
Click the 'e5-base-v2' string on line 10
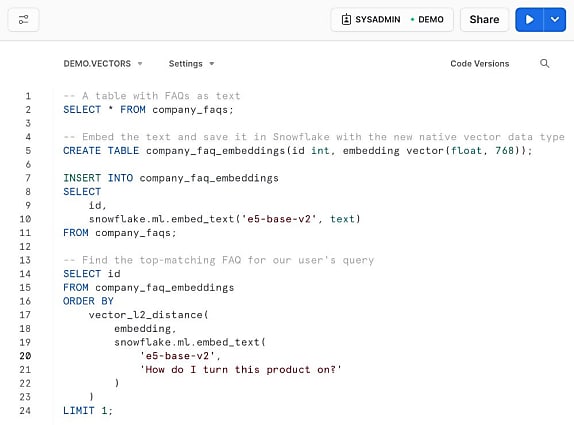click(x=279, y=219)
